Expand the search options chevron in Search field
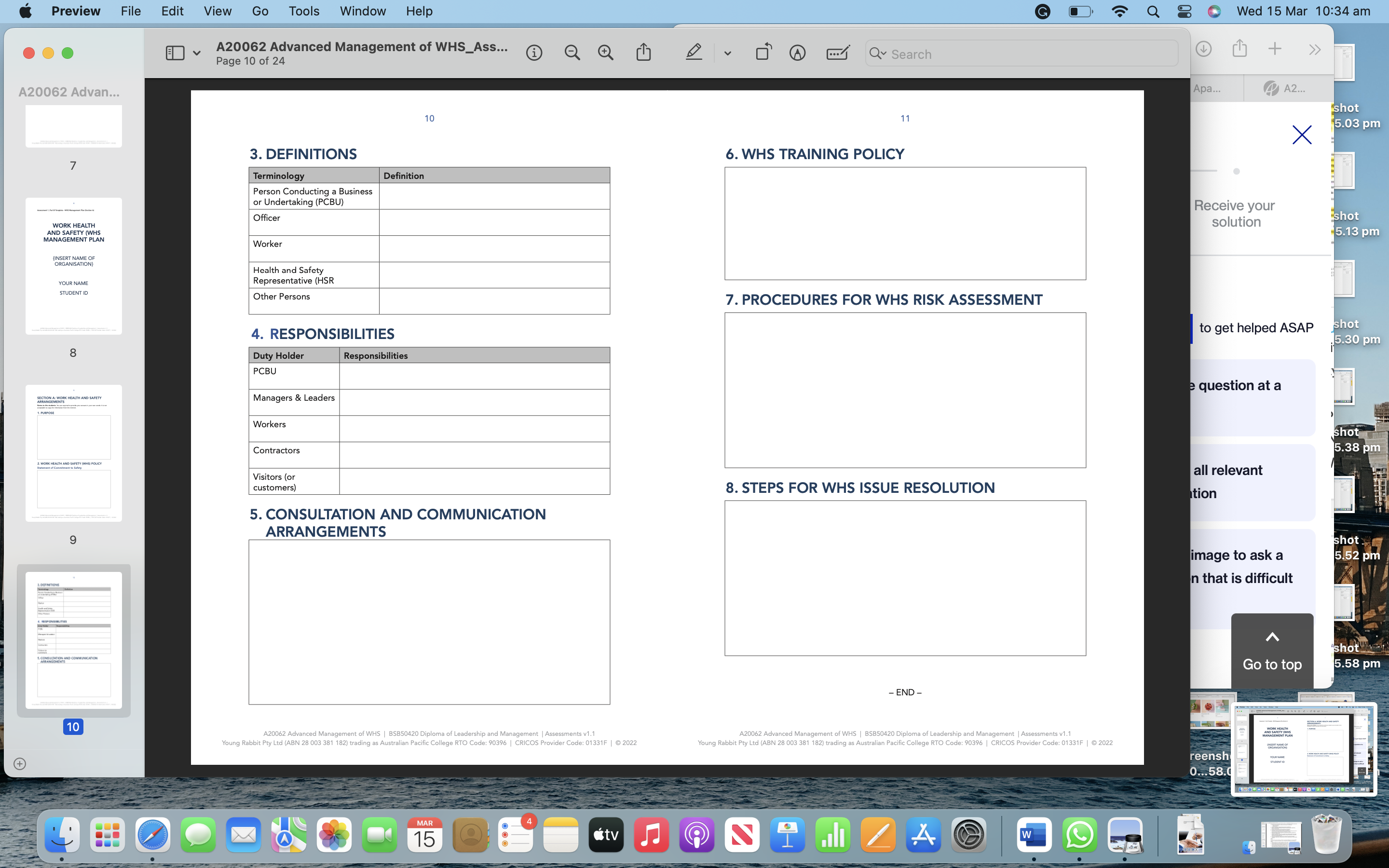The width and height of the screenshot is (1389, 868). pyautogui.click(x=885, y=54)
